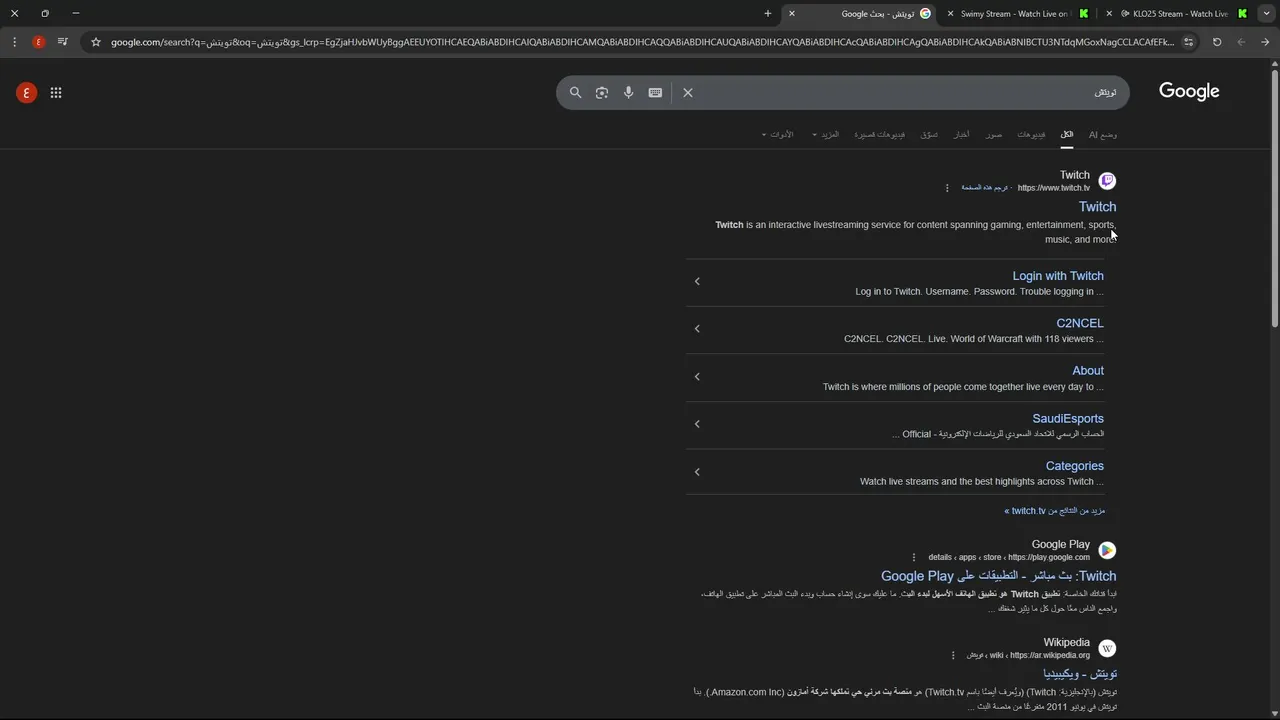The width and height of the screenshot is (1280, 720).
Task: Click the Twitch result snippet text
Action: [x=915, y=232]
